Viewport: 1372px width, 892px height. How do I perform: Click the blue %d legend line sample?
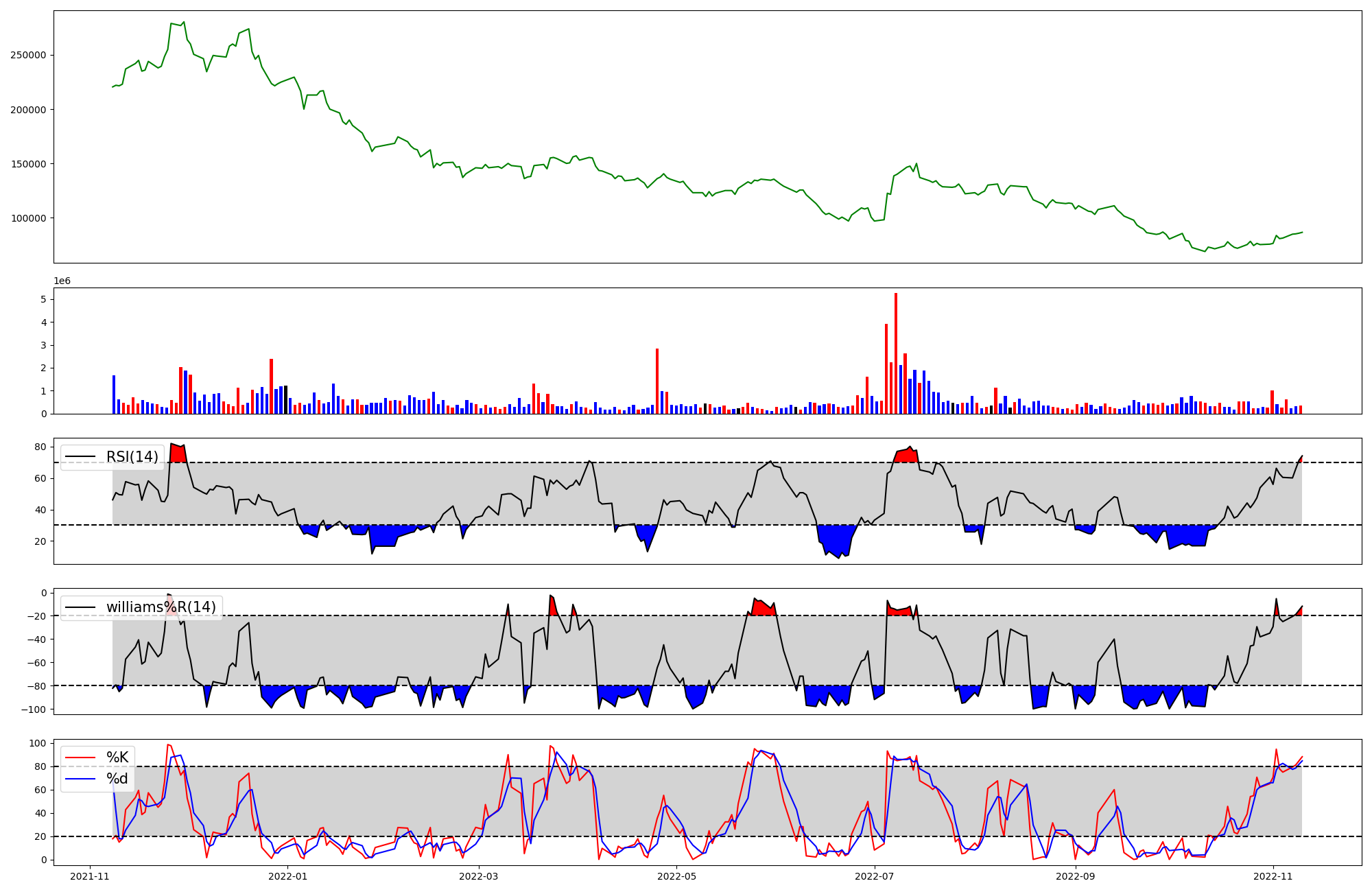click(x=80, y=779)
